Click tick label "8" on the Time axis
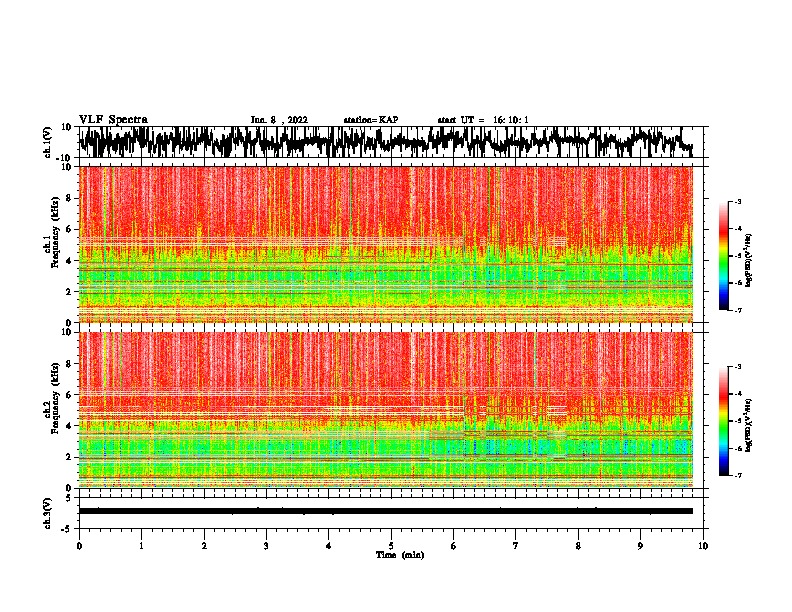792x612 pixels. [x=578, y=546]
